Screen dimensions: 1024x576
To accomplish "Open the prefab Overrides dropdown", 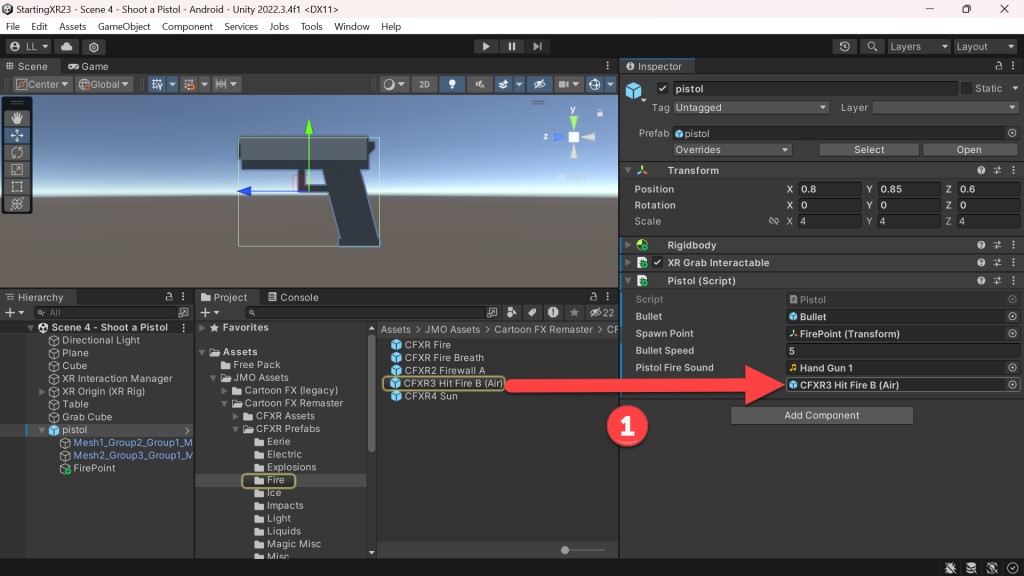I will click(732, 150).
